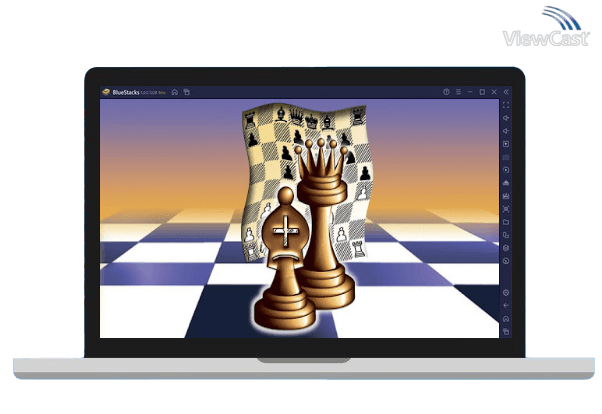This screenshot has height=414, width=602.
Task: Enter full screen mode from side toolbar
Action: pyautogui.click(x=506, y=105)
